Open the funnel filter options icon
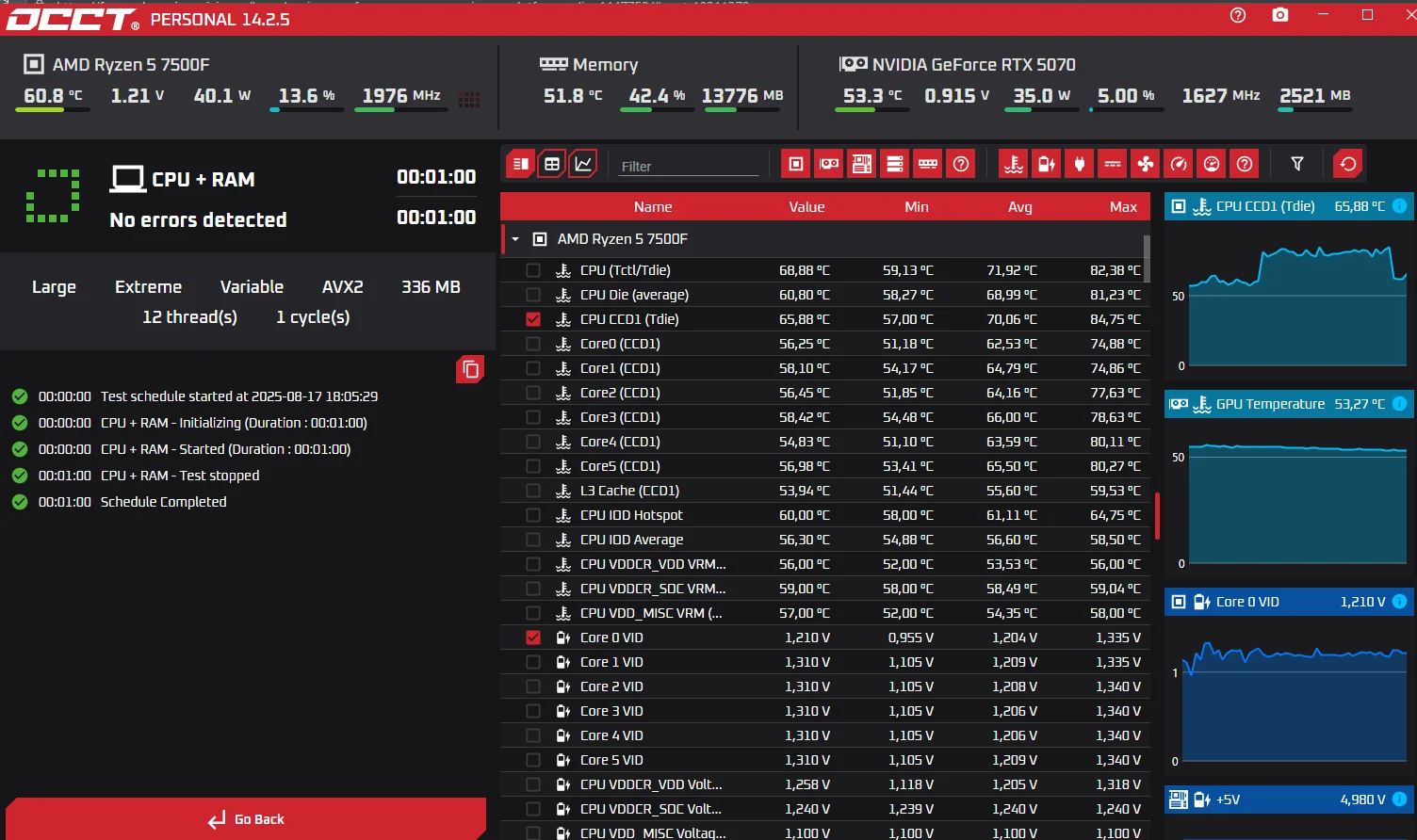1417x840 pixels. coord(1297,164)
